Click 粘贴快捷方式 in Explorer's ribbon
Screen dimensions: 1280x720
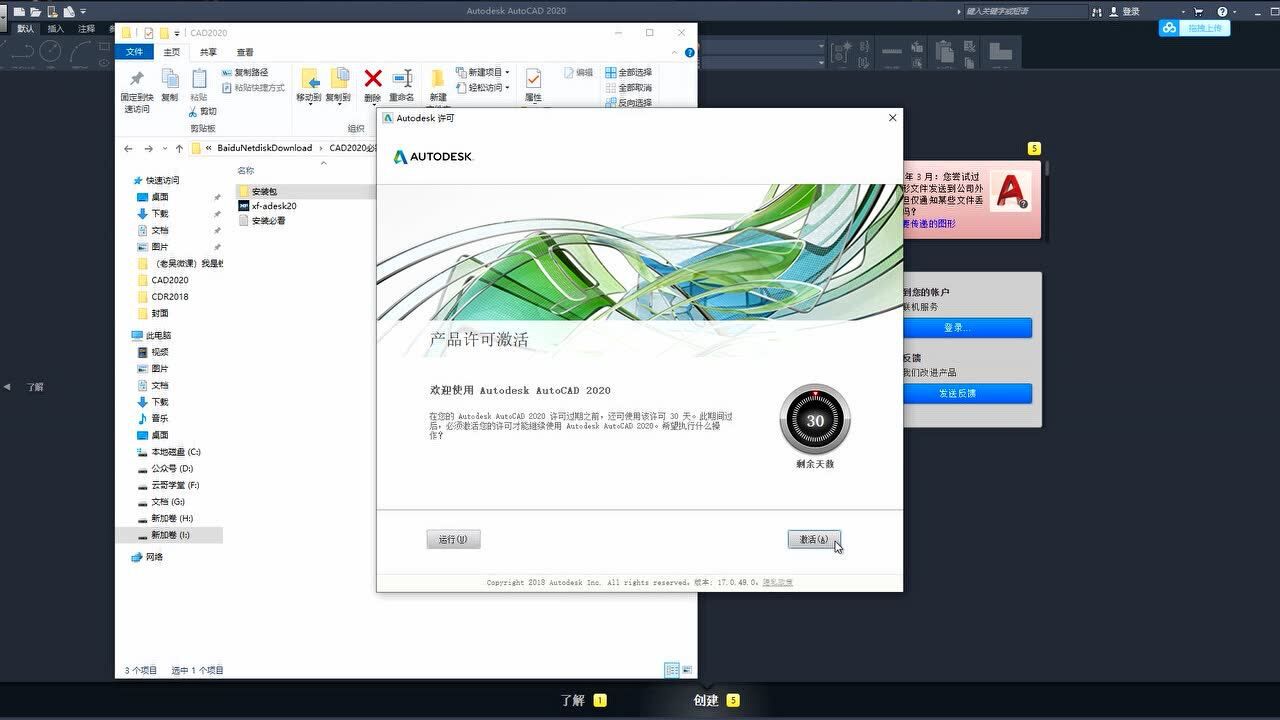253,88
